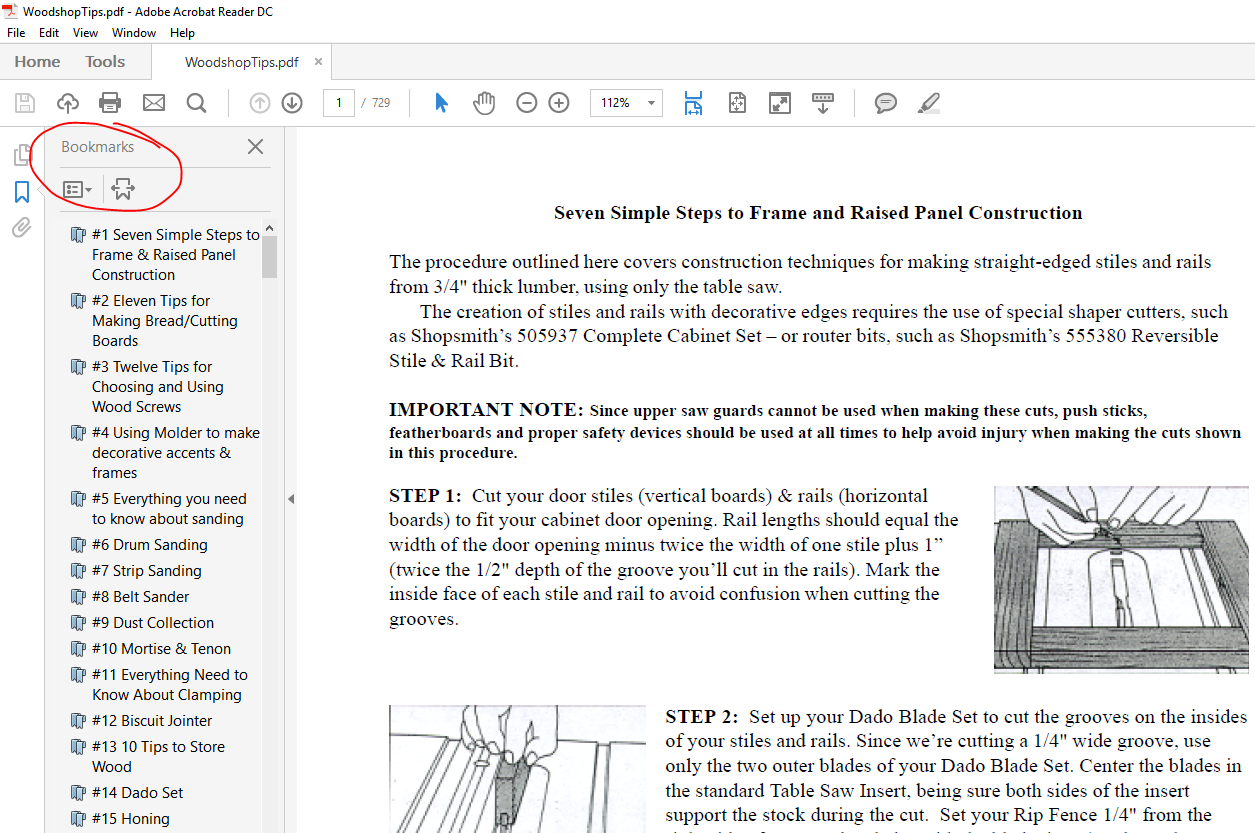Open the Help menu
Image resolution: width=1255 pixels, height=833 pixels.
(182, 33)
